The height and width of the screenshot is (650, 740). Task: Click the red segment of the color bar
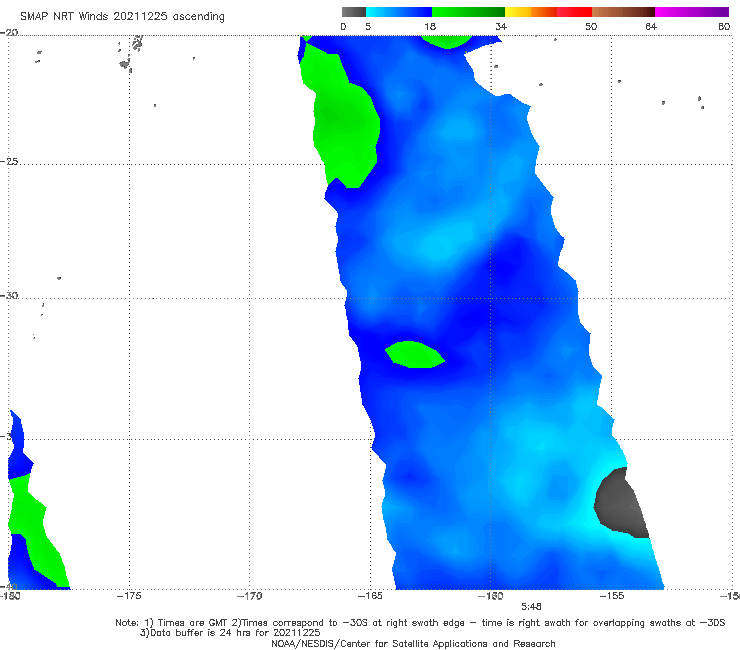(574, 12)
